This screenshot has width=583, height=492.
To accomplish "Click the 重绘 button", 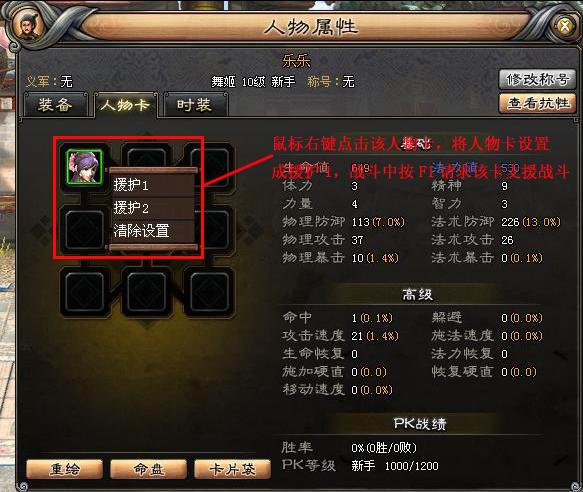I will pos(64,469).
